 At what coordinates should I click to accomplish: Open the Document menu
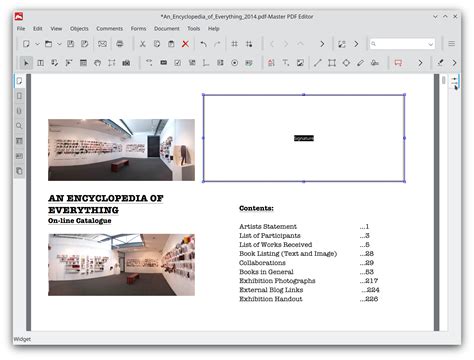pyautogui.click(x=167, y=29)
